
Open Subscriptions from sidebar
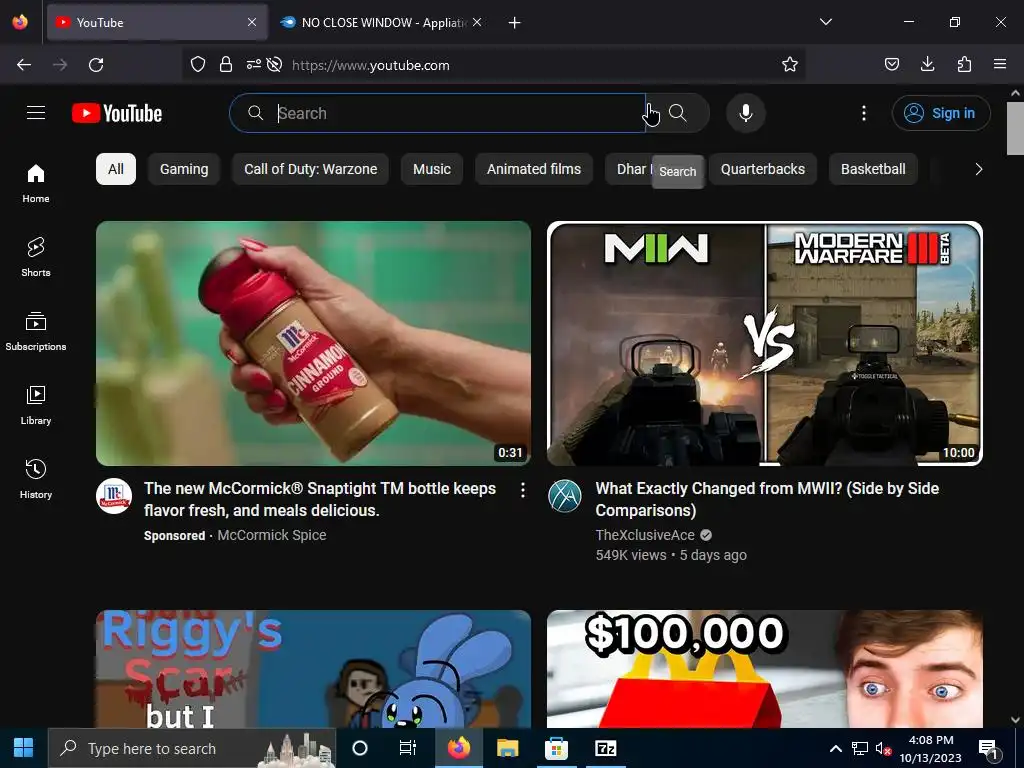(36, 332)
